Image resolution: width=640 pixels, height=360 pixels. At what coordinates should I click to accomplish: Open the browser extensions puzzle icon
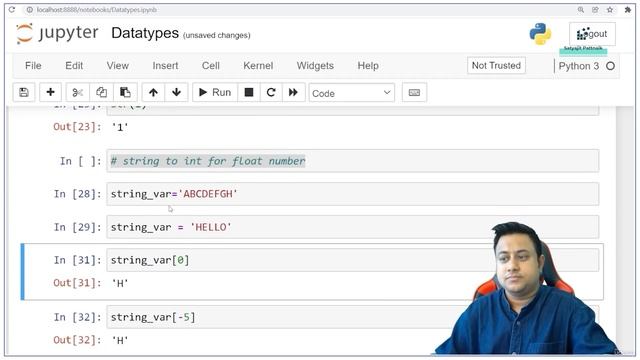[x=628, y=10]
